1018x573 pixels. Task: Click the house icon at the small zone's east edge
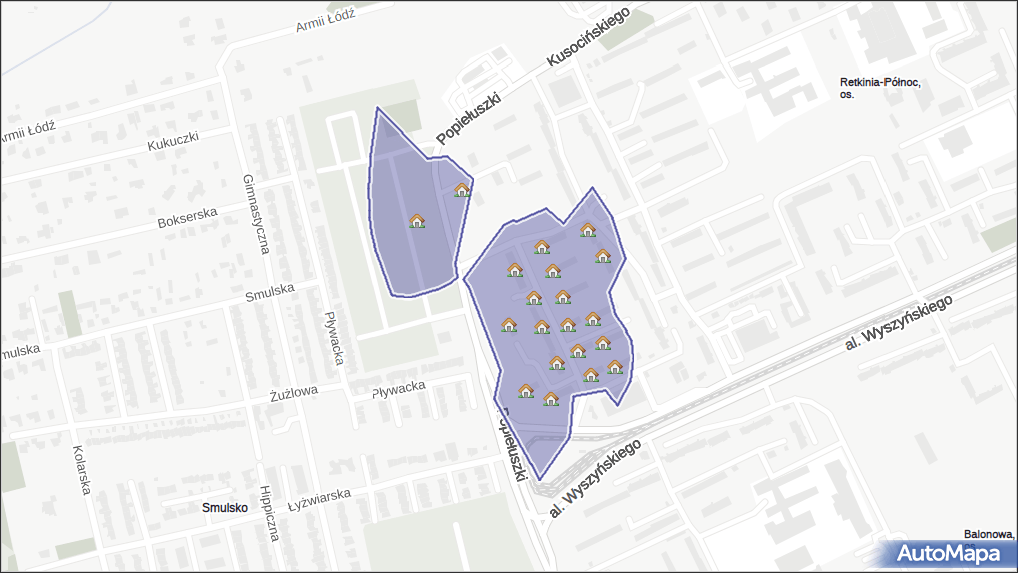point(462,190)
